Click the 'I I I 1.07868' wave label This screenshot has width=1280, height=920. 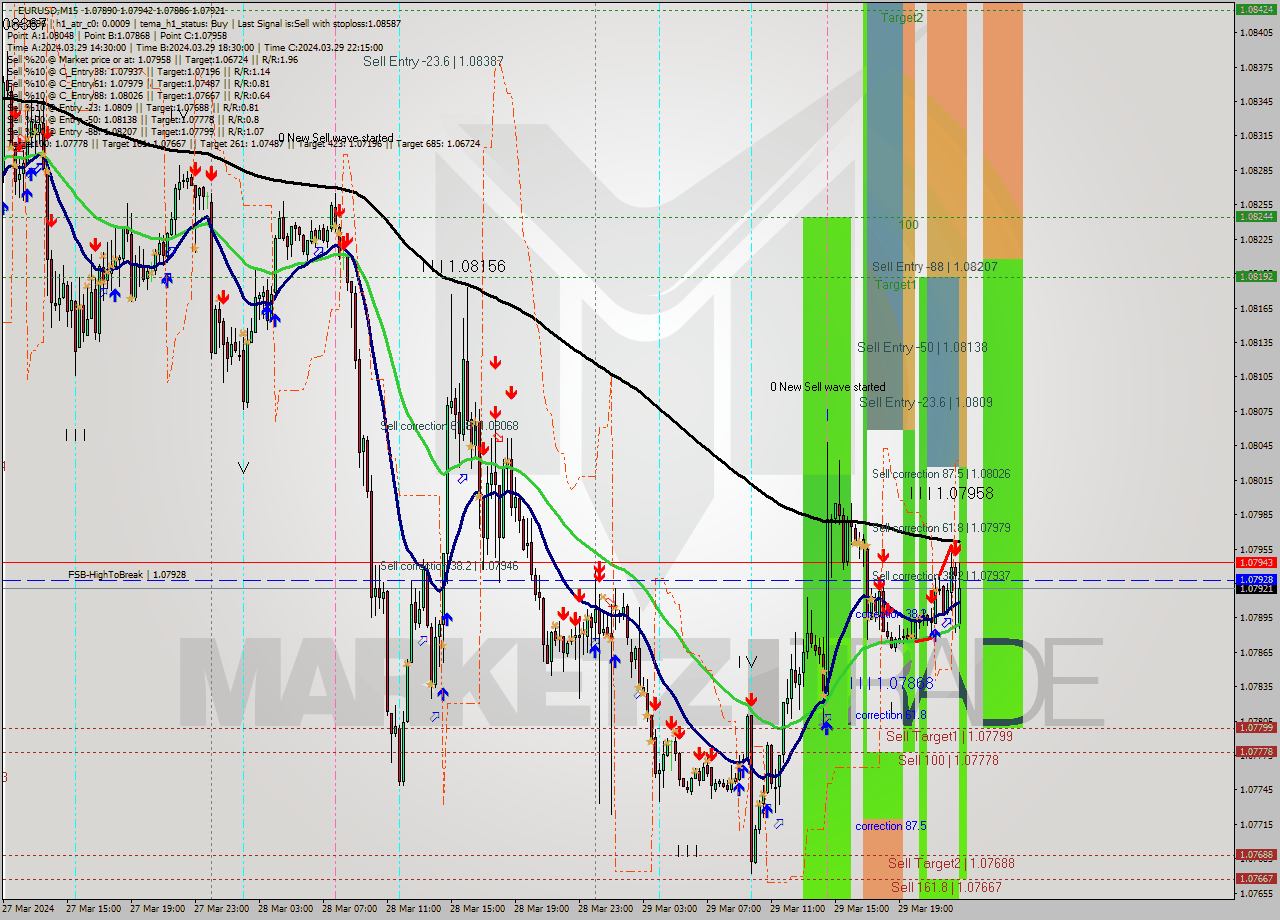(x=891, y=683)
